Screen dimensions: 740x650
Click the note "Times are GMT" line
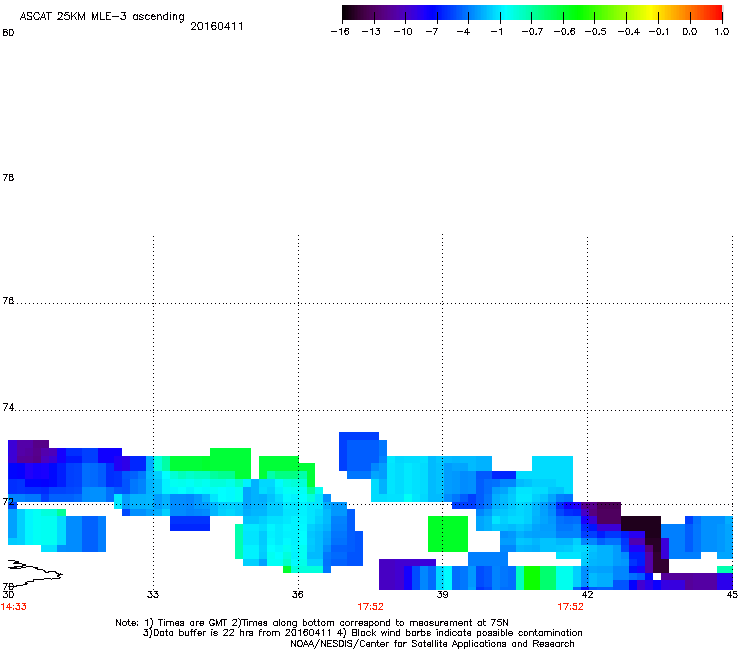tap(312, 623)
